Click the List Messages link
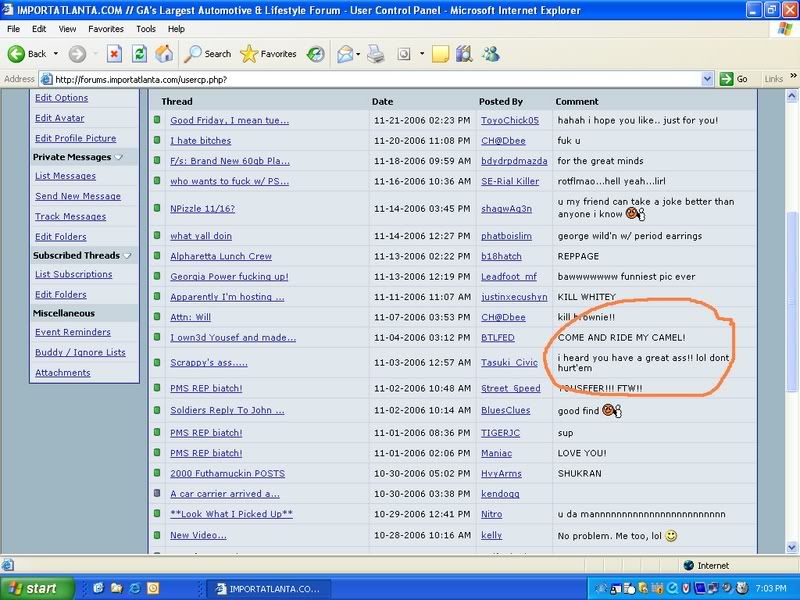 65,176
